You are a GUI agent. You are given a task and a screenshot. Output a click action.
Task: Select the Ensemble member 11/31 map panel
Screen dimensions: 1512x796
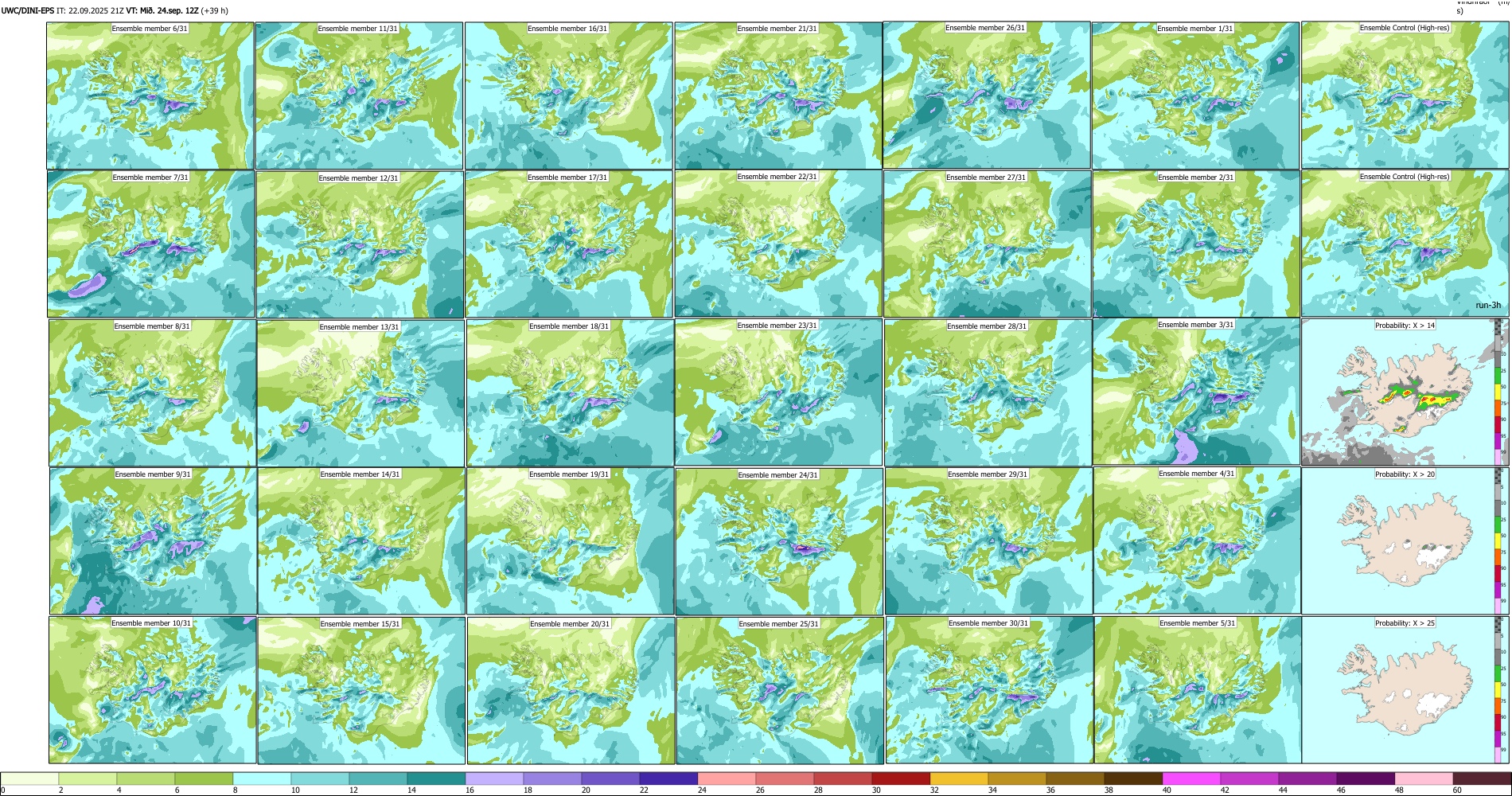359,96
